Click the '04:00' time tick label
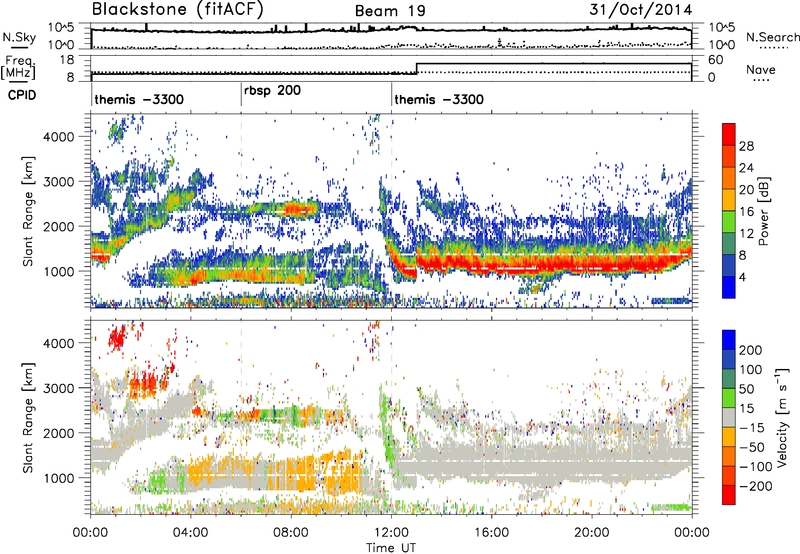 click(x=190, y=533)
